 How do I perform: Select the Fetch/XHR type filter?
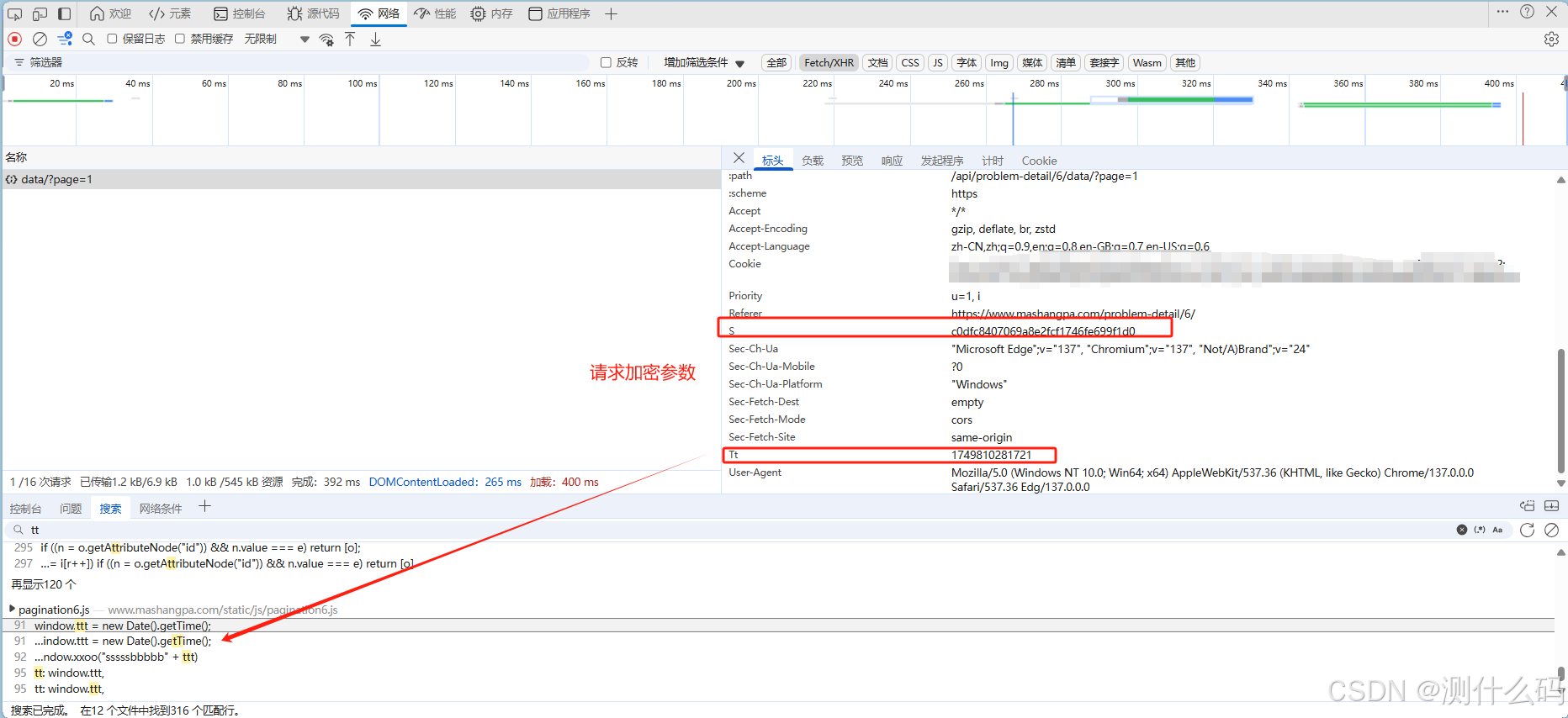coord(829,62)
